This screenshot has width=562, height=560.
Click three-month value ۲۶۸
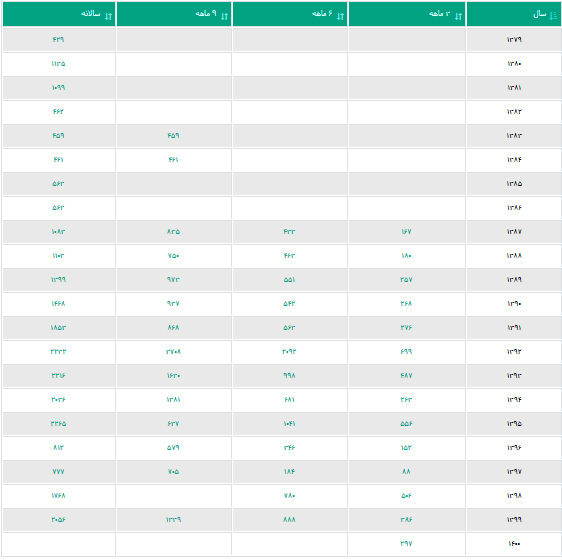coord(406,304)
